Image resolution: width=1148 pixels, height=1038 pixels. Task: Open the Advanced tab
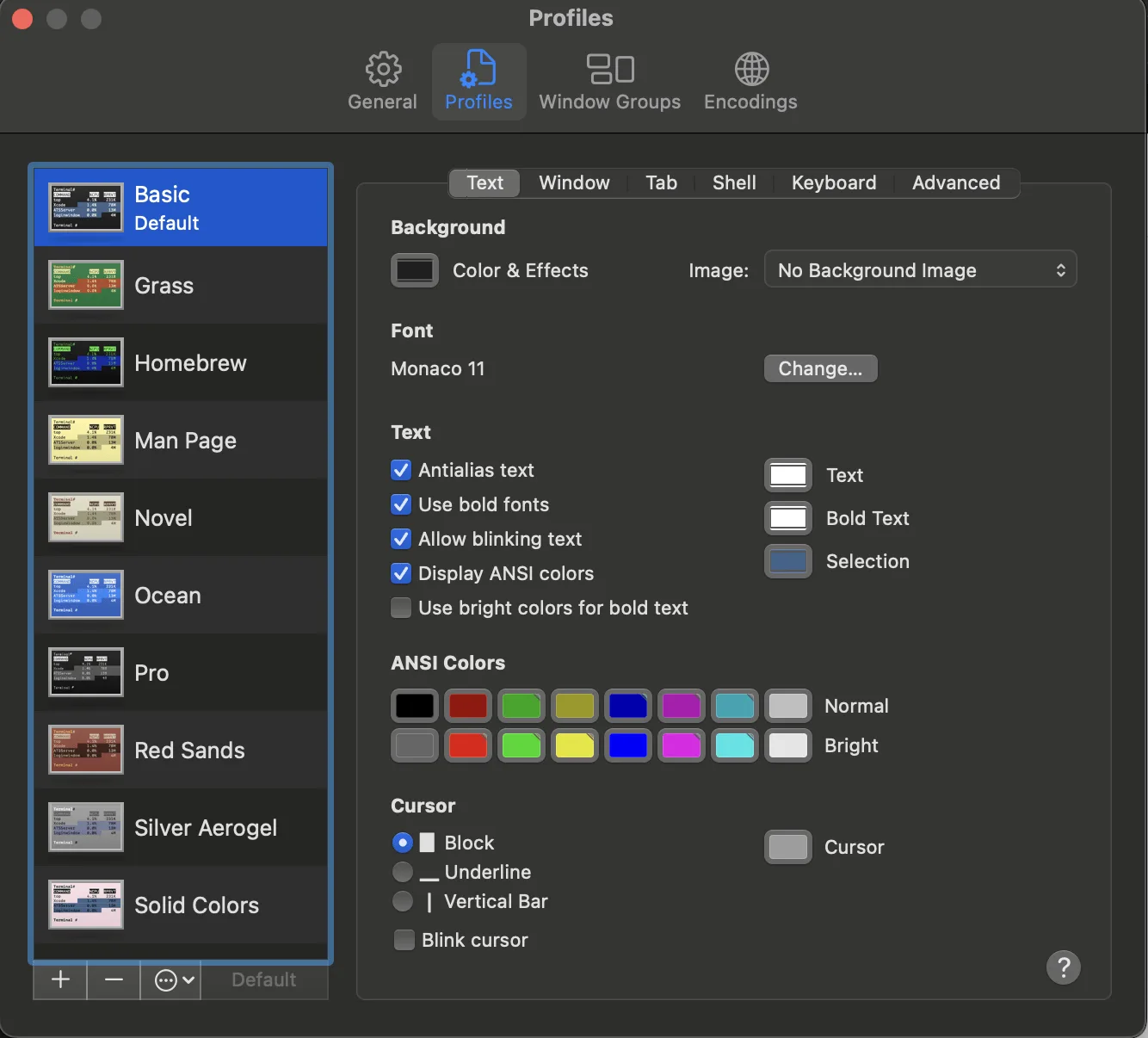(956, 182)
